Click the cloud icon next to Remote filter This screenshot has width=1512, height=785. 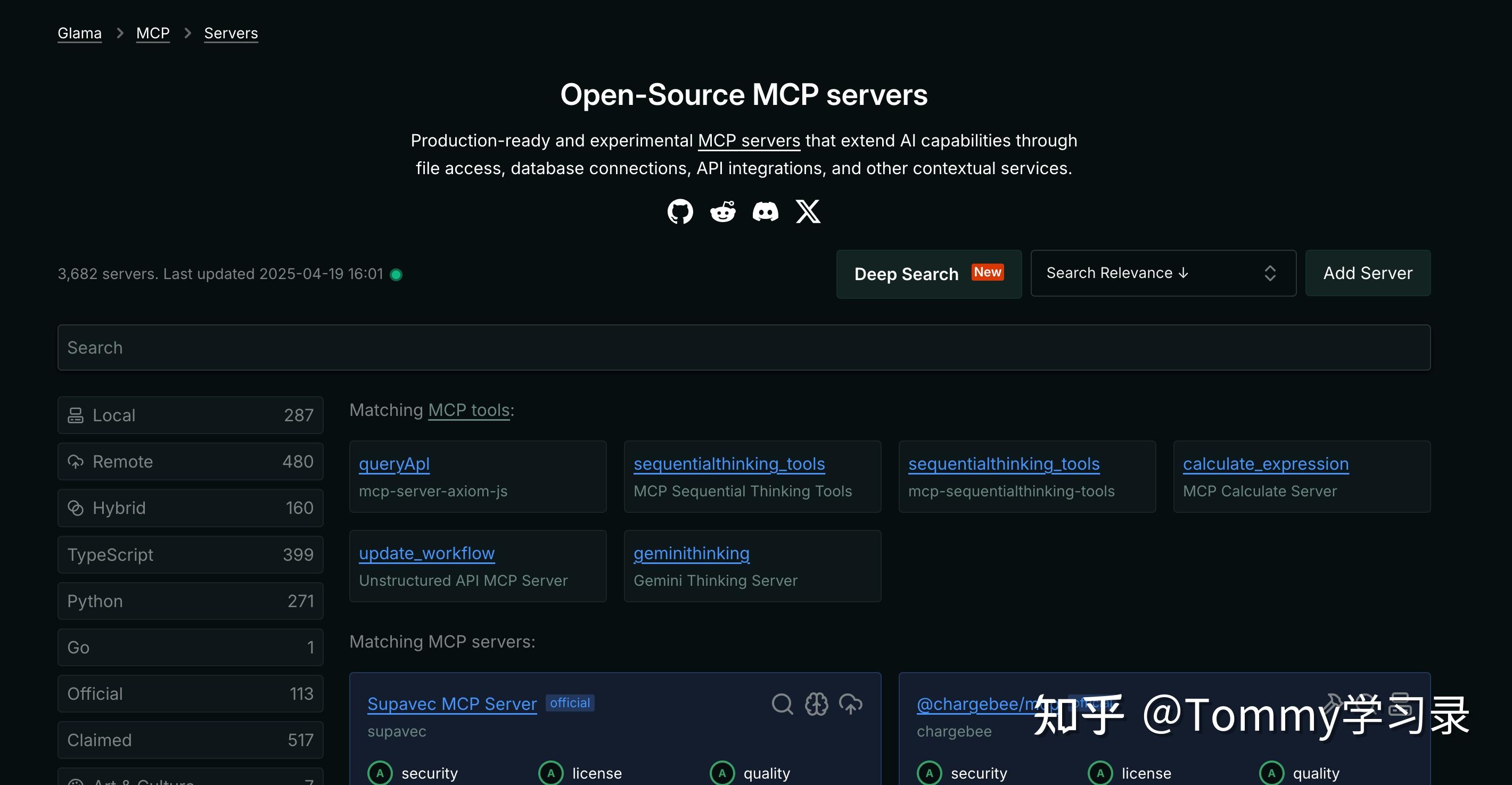point(76,462)
